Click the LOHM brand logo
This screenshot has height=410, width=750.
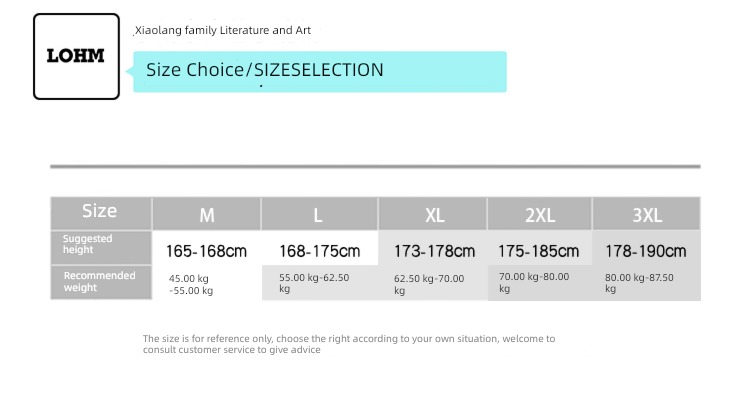pos(77,56)
